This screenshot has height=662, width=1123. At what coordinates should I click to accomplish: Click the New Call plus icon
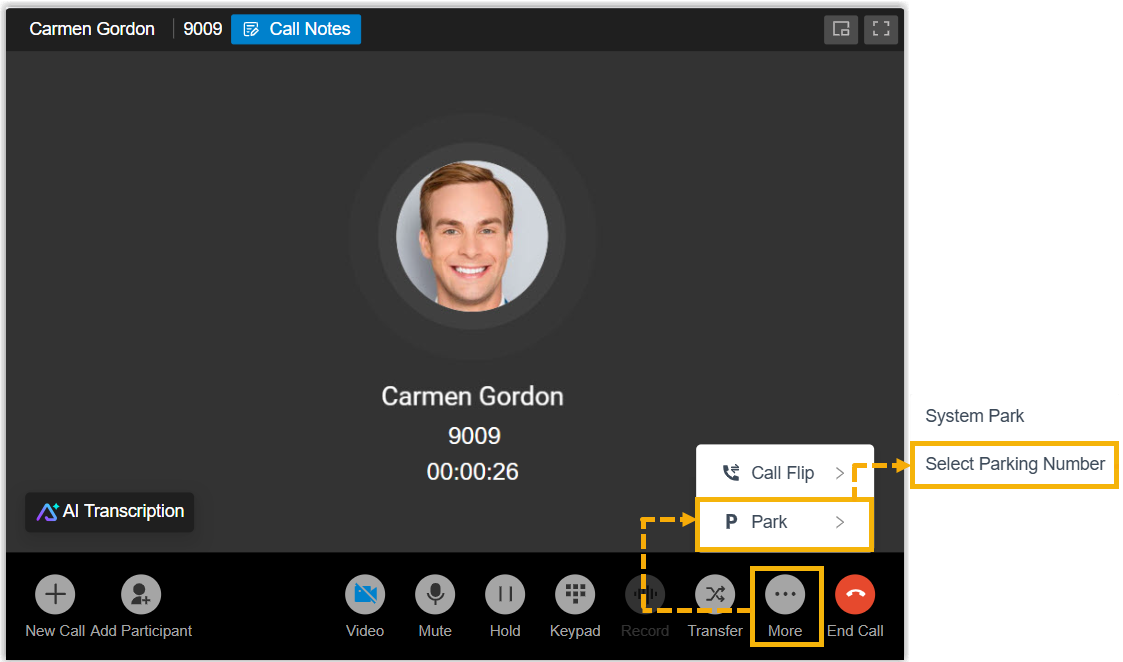tap(55, 594)
